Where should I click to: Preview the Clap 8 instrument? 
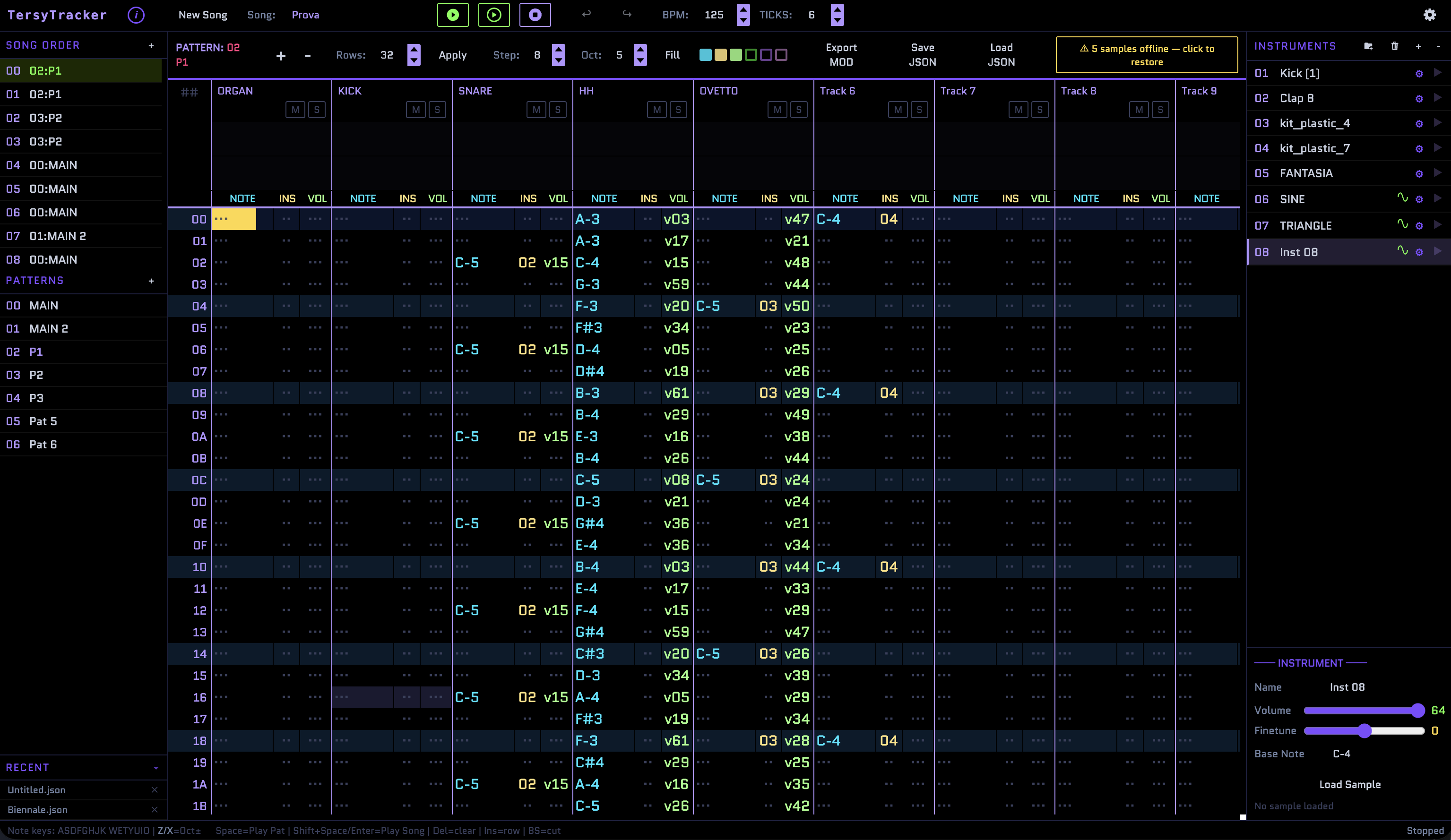[x=1437, y=98]
